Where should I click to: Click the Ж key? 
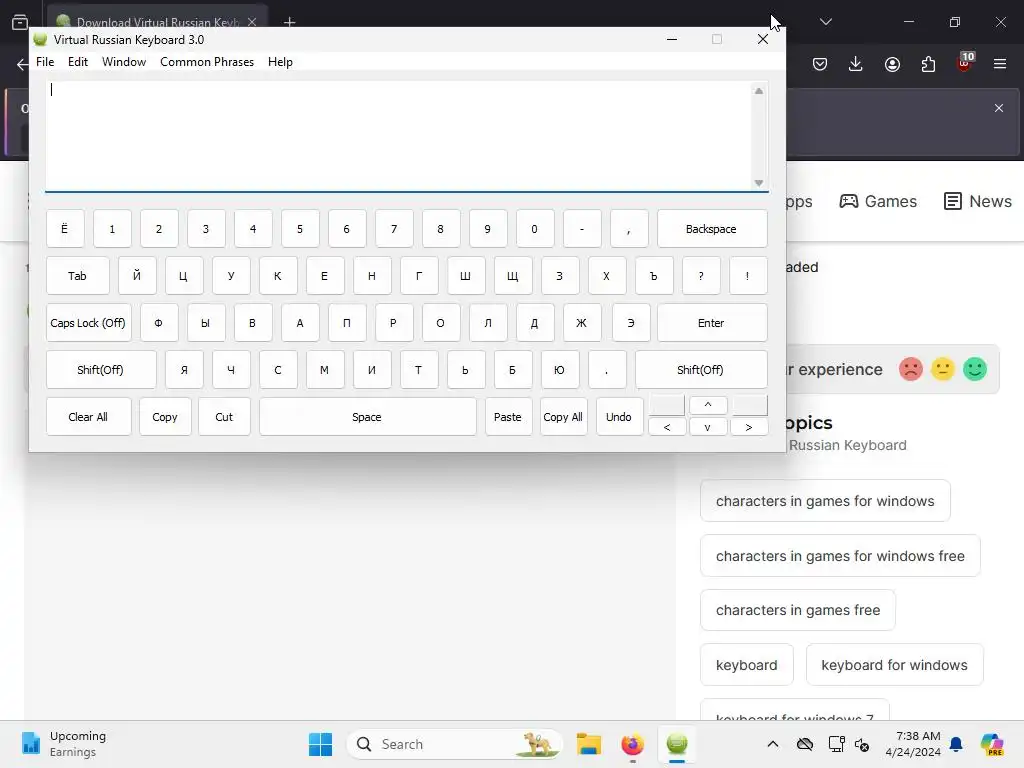pyautogui.click(x=581, y=323)
